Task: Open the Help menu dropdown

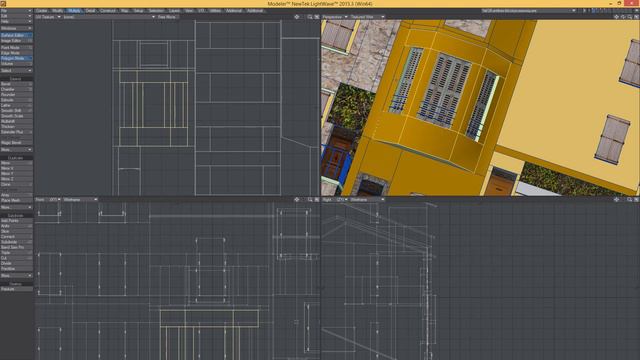Action: (16, 21)
